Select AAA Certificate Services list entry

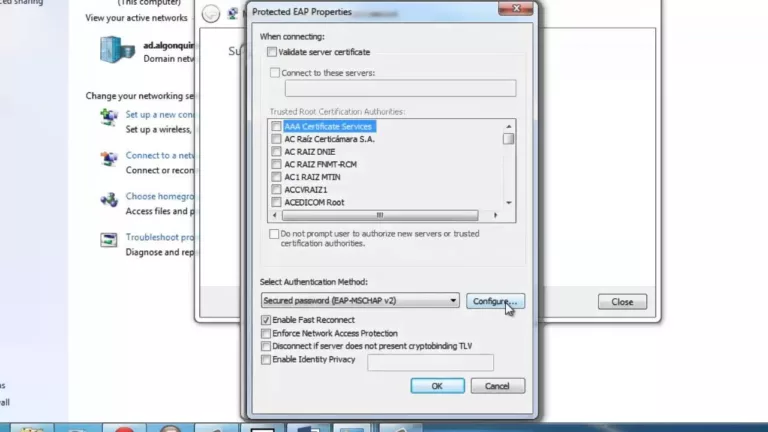coord(329,126)
